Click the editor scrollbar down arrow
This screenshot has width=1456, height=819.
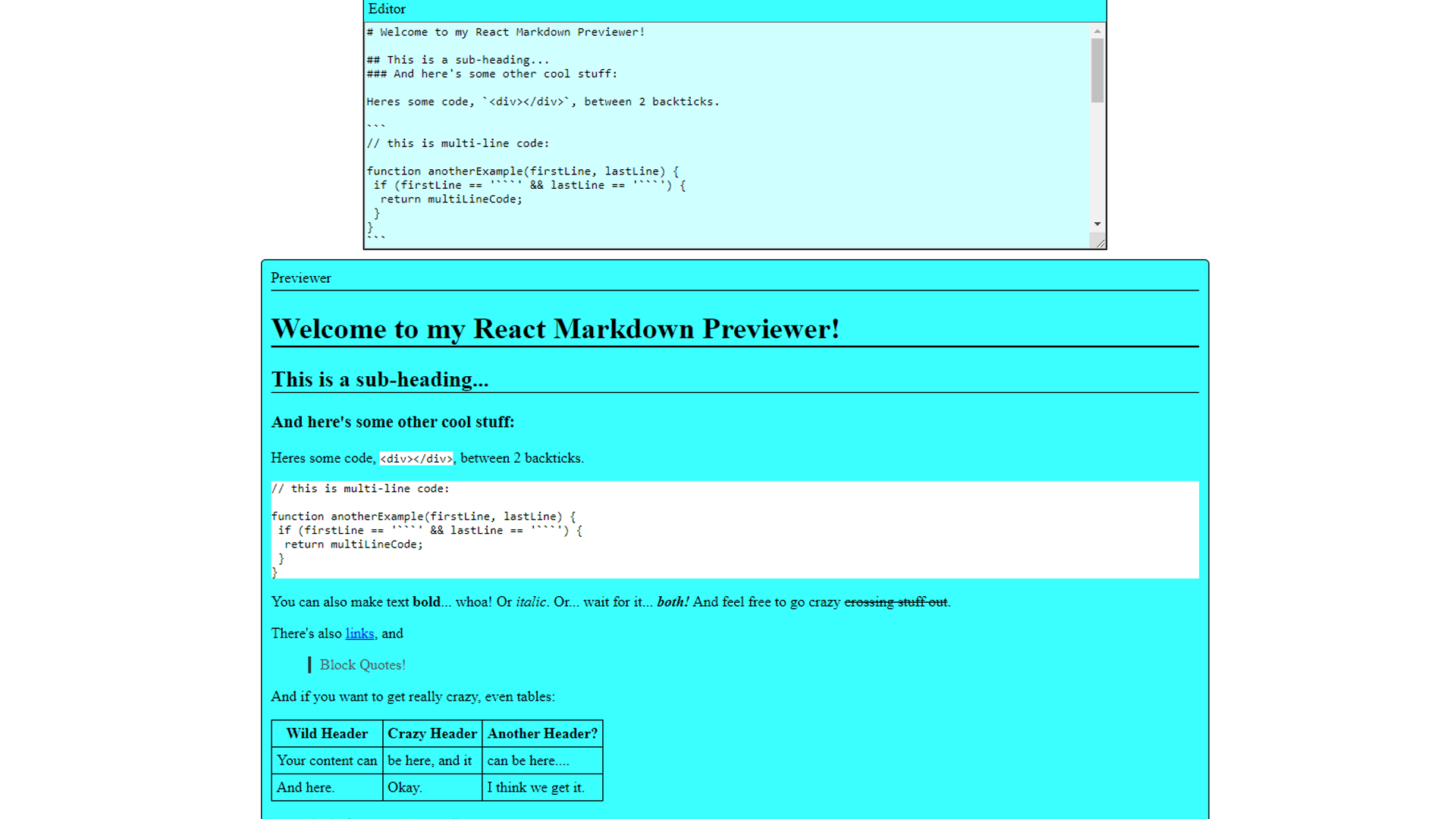coord(1097,224)
